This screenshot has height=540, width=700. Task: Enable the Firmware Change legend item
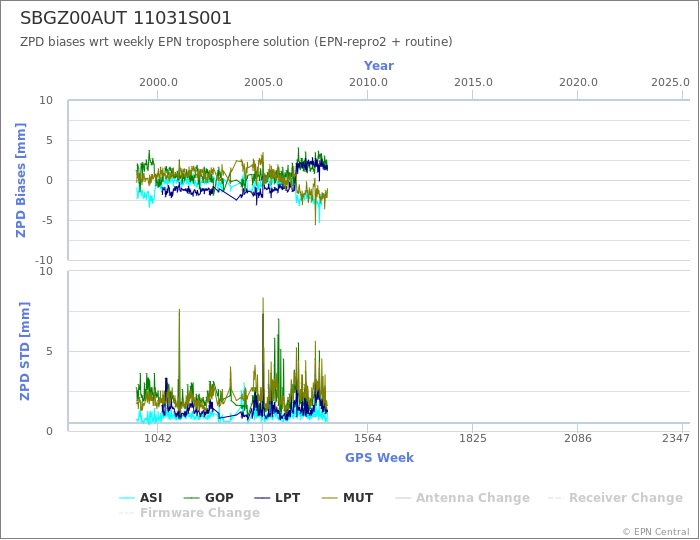pos(189,512)
